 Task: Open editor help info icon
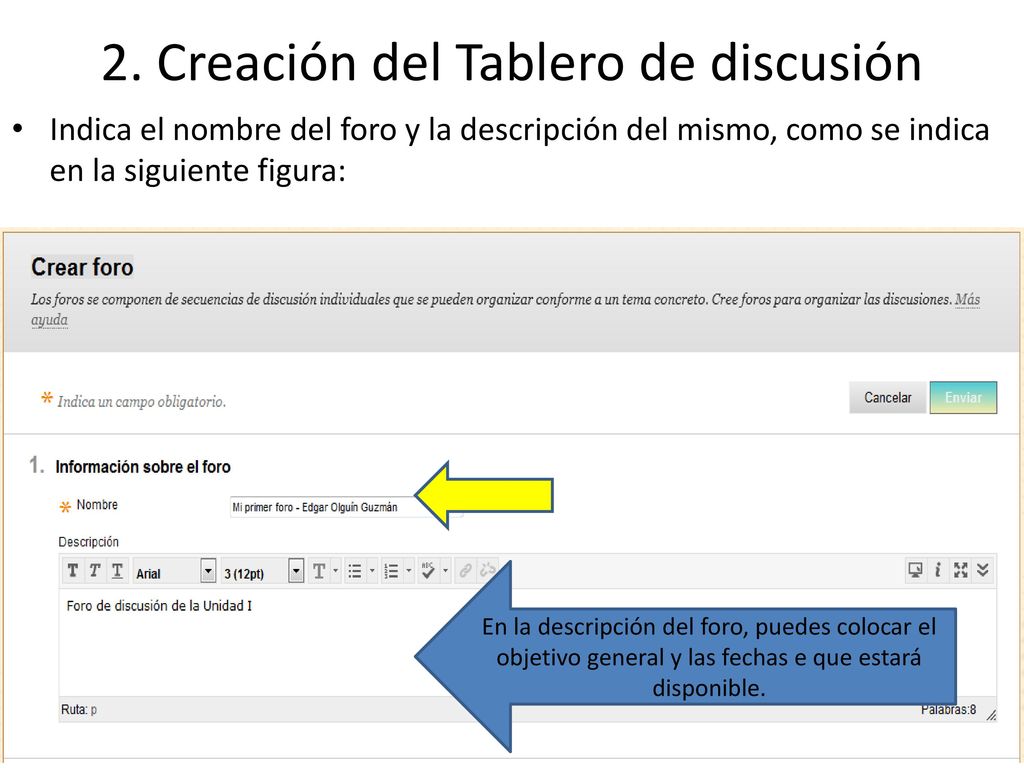(938, 570)
